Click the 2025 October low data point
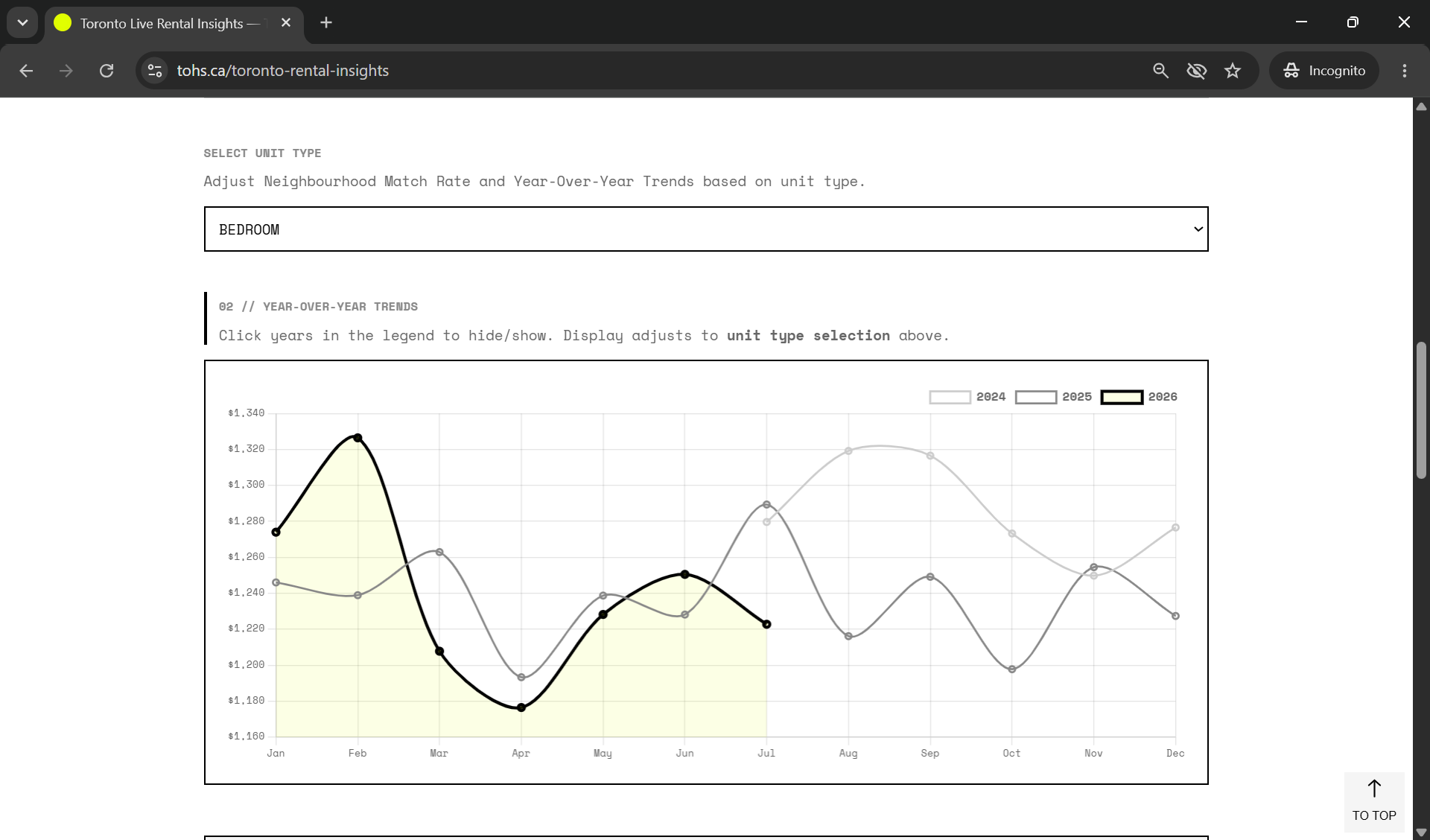Screen dimensions: 1430x840 (x=1012, y=669)
